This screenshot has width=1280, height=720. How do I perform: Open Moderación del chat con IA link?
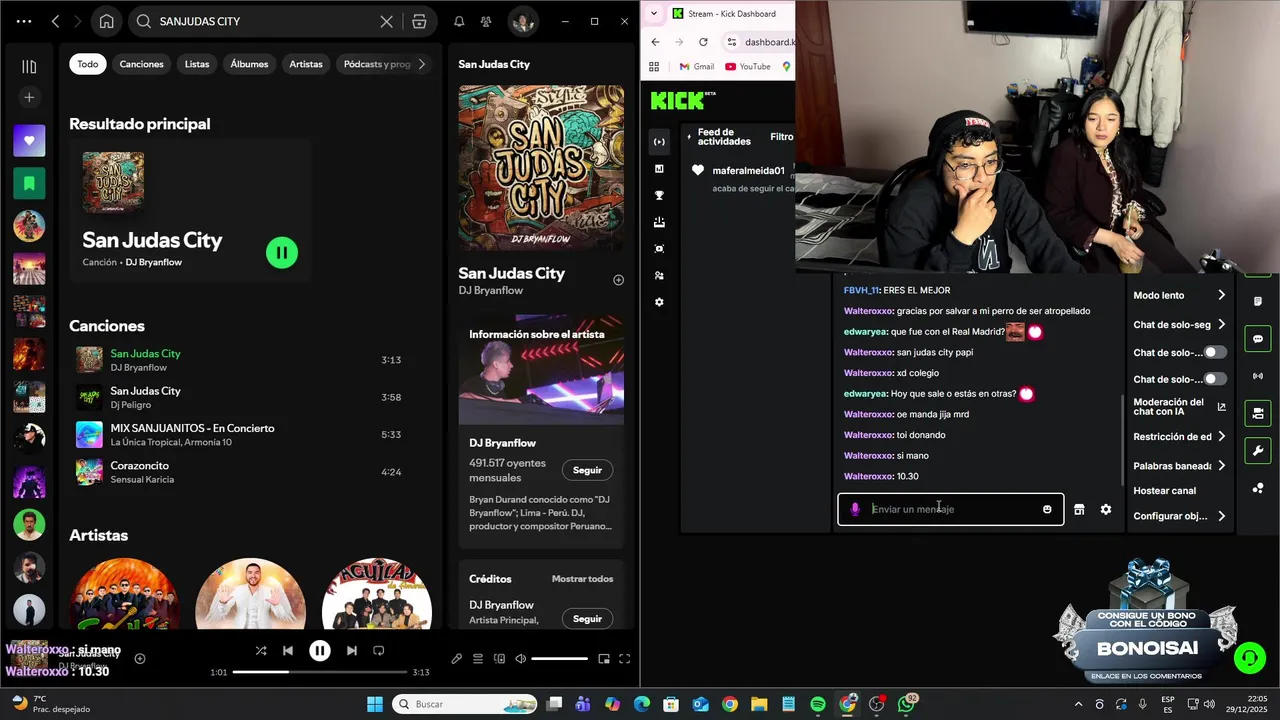pos(1179,407)
